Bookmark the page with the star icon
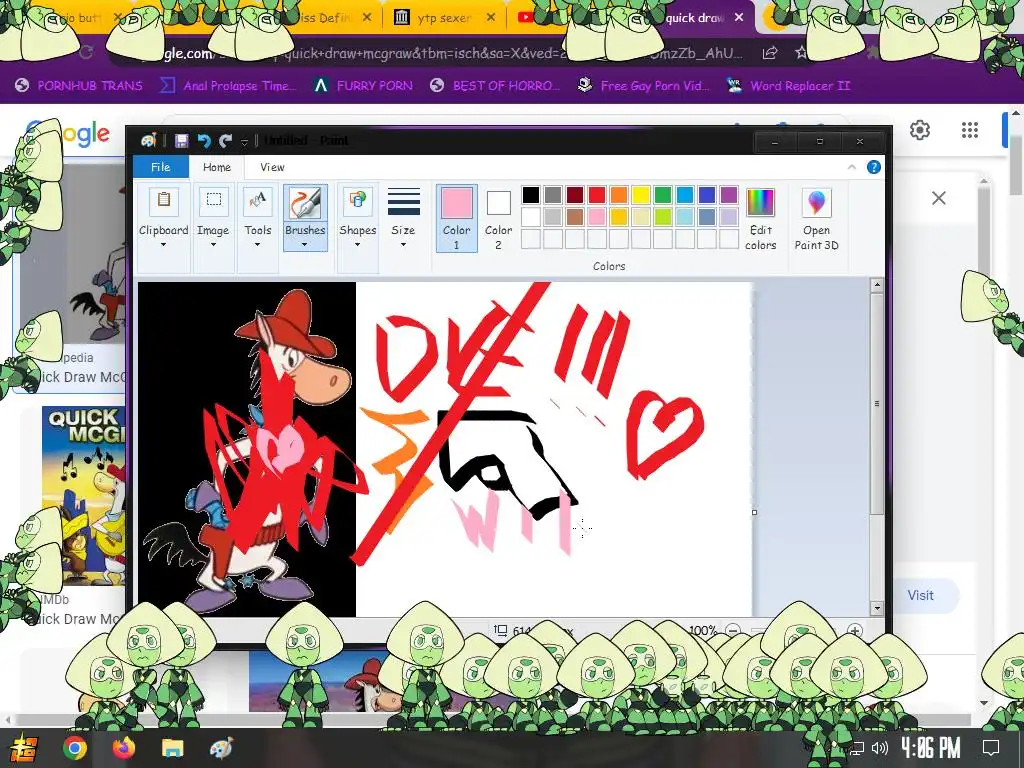1024x768 pixels. pos(801,53)
